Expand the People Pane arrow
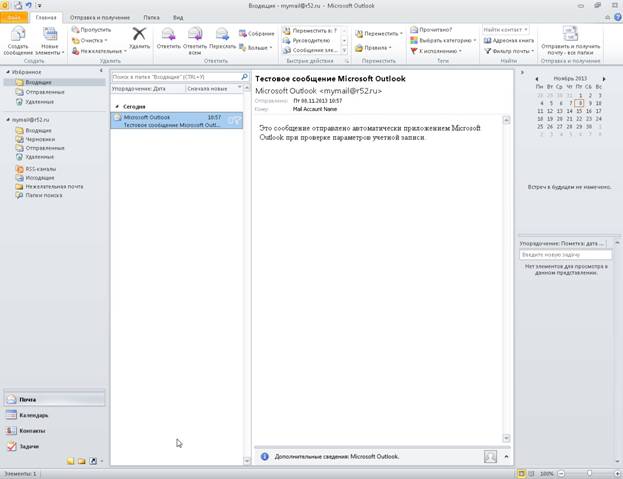The width and height of the screenshot is (623, 479). 506,456
